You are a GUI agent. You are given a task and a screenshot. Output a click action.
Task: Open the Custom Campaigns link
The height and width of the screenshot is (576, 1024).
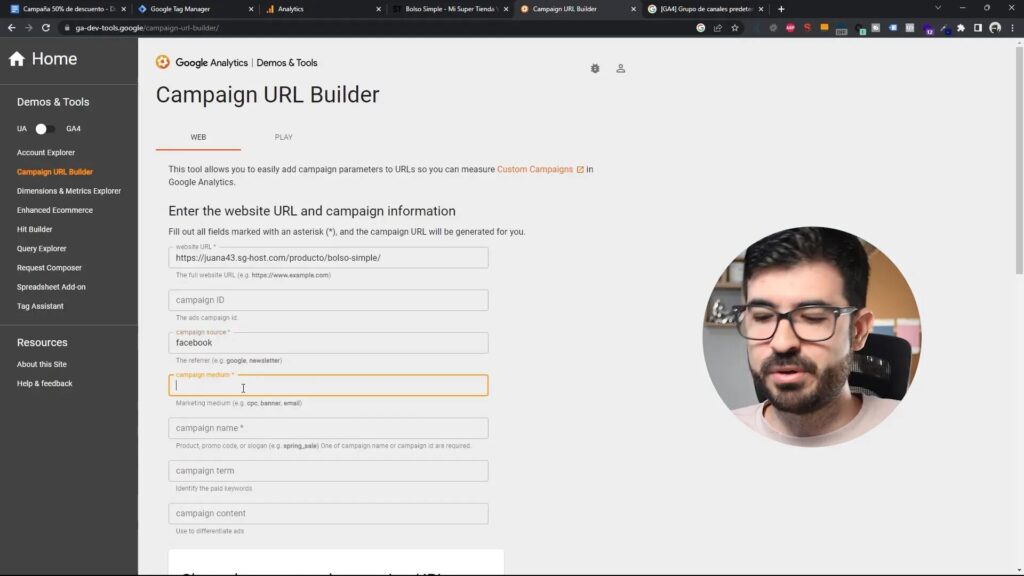click(x=535, y=169)
